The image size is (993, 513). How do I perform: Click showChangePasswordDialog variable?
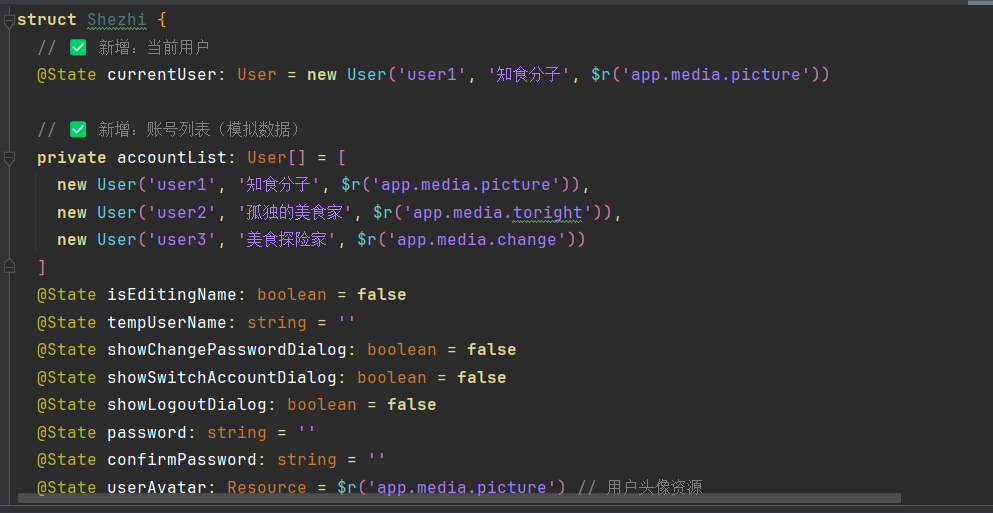227,350
